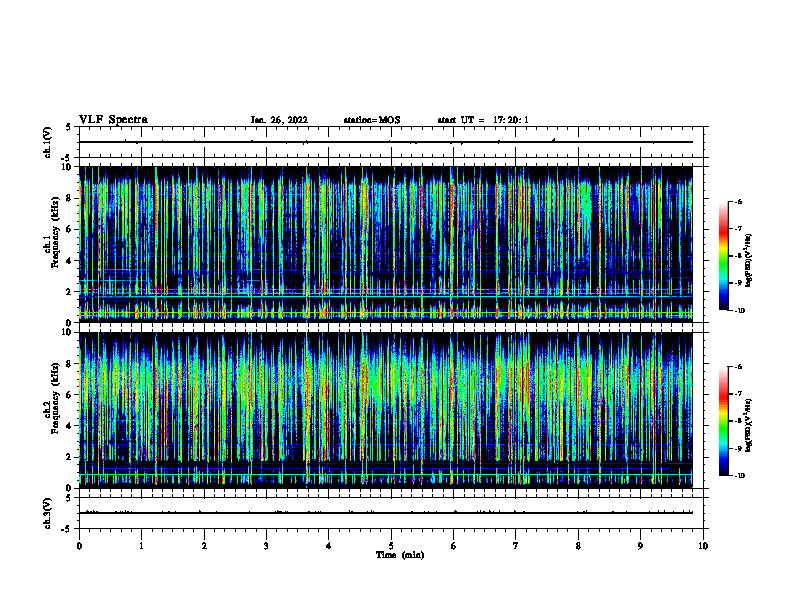792x612 pixels.
Task: Click the ch.2 color bar "-6" label
Action: click(738, 367)
